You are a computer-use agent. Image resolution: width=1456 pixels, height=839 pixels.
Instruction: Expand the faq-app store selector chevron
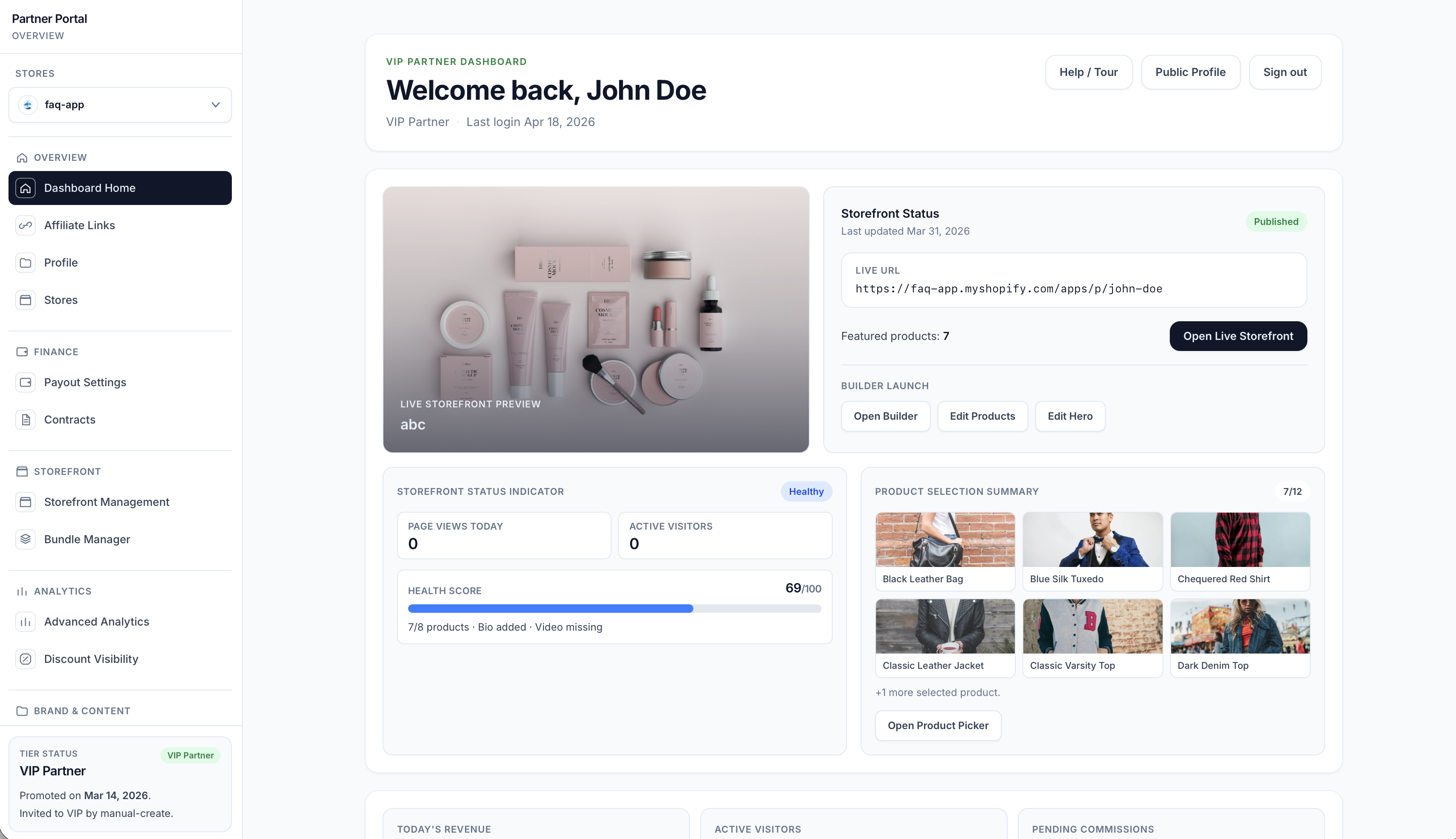[216, 105]
